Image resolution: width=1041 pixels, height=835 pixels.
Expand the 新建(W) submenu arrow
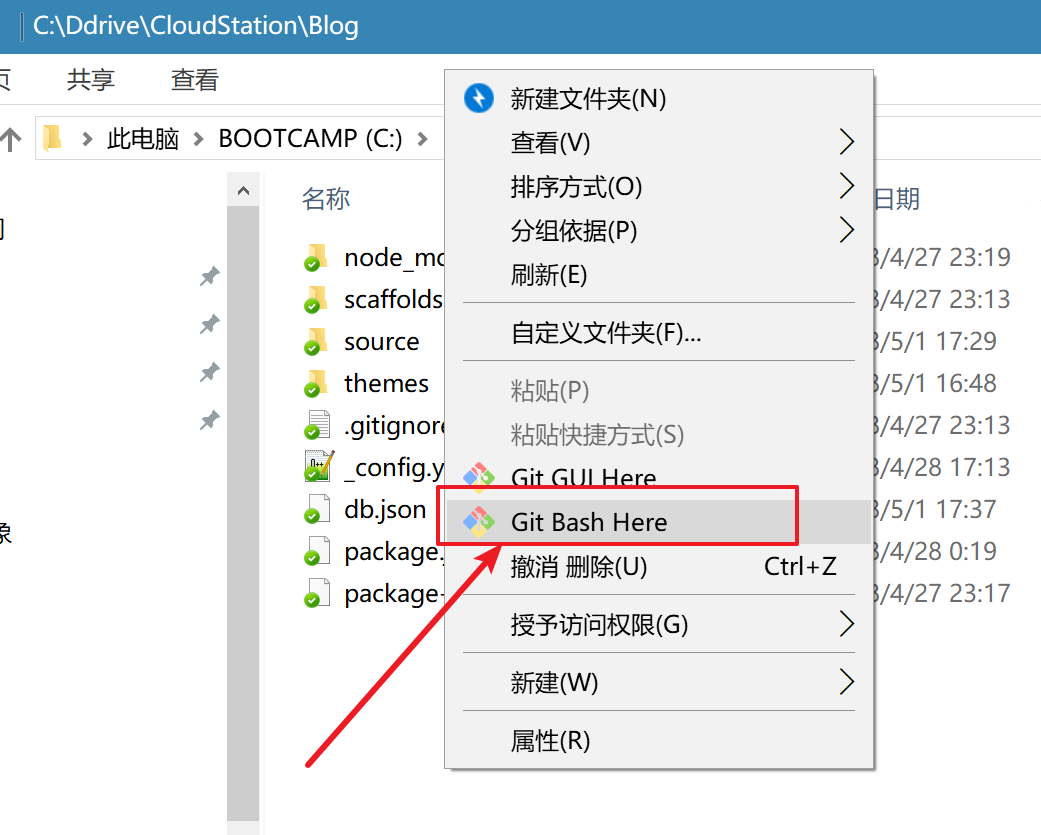pos(846,682)
